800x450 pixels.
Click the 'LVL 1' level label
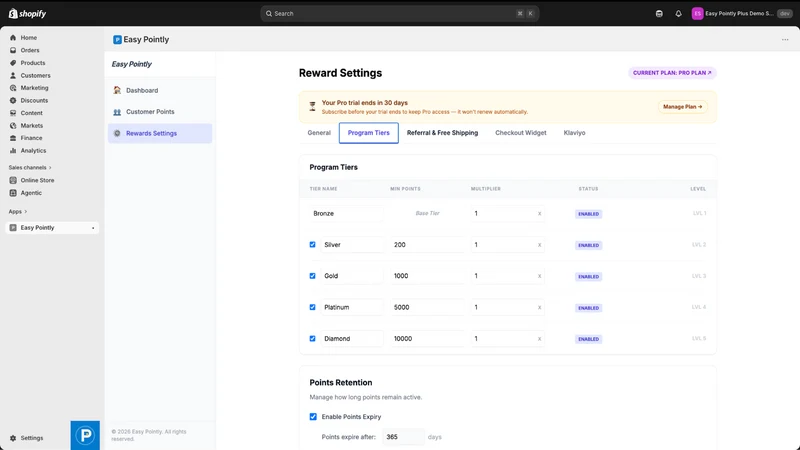[699, 213]
